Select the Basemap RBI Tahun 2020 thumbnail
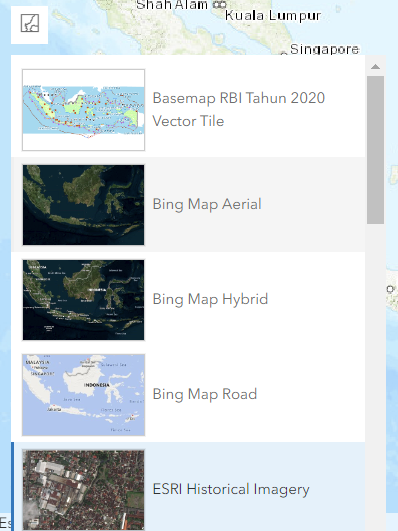This screenshot has height=531, width=398. tap(83, 110)
